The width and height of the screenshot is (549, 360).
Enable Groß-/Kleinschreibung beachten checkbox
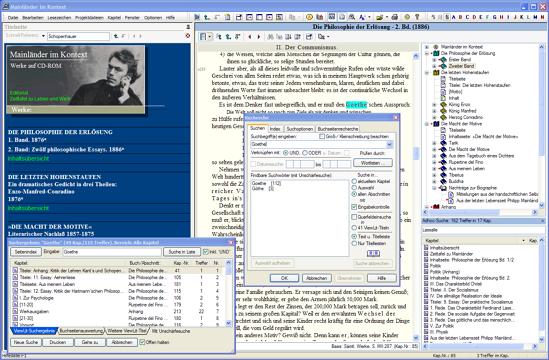coord(322,136)
